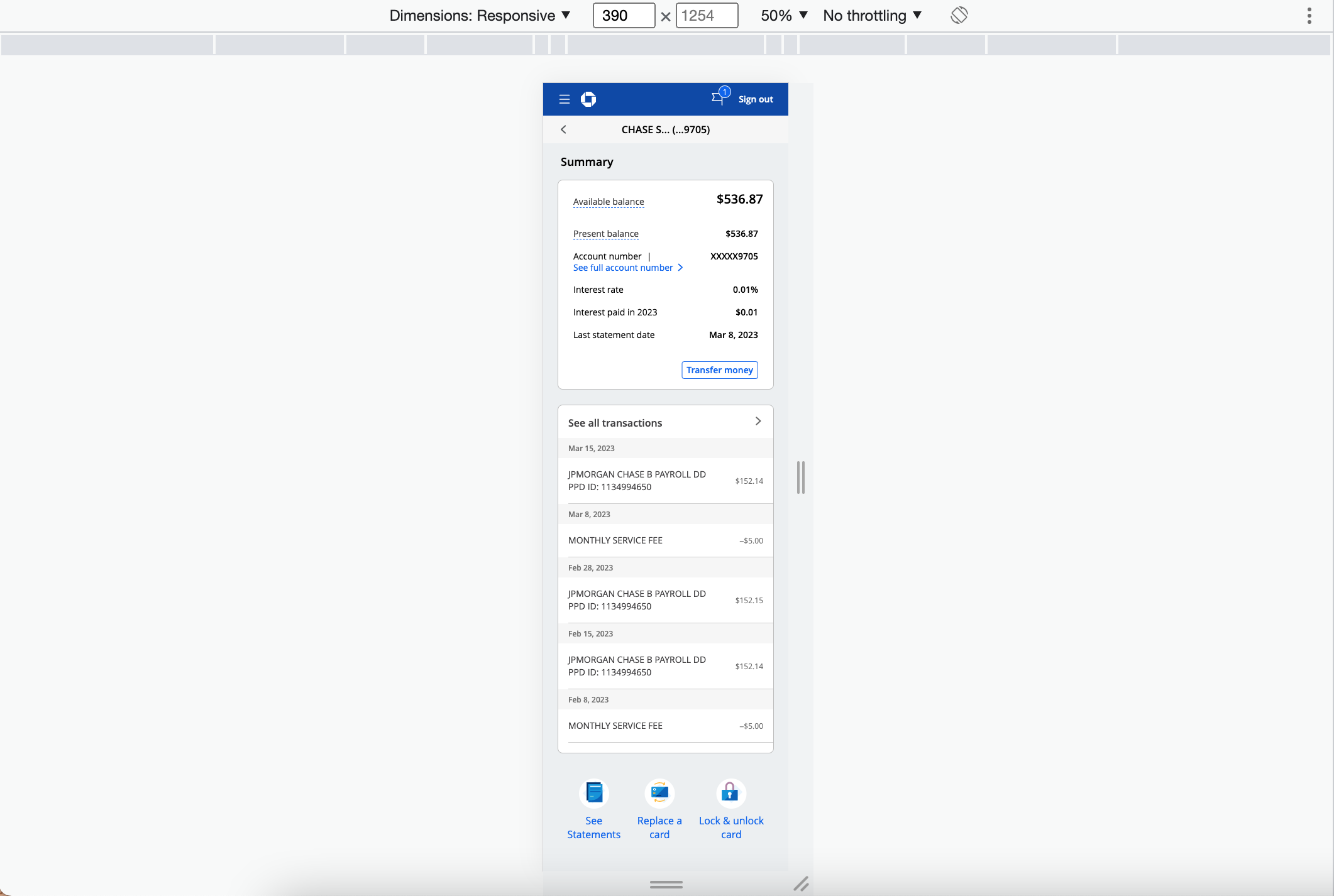This screenshot has width=1334, height=896.
Task: Click the Lock & unlock card padlock icon
Action: pos(730,793)
